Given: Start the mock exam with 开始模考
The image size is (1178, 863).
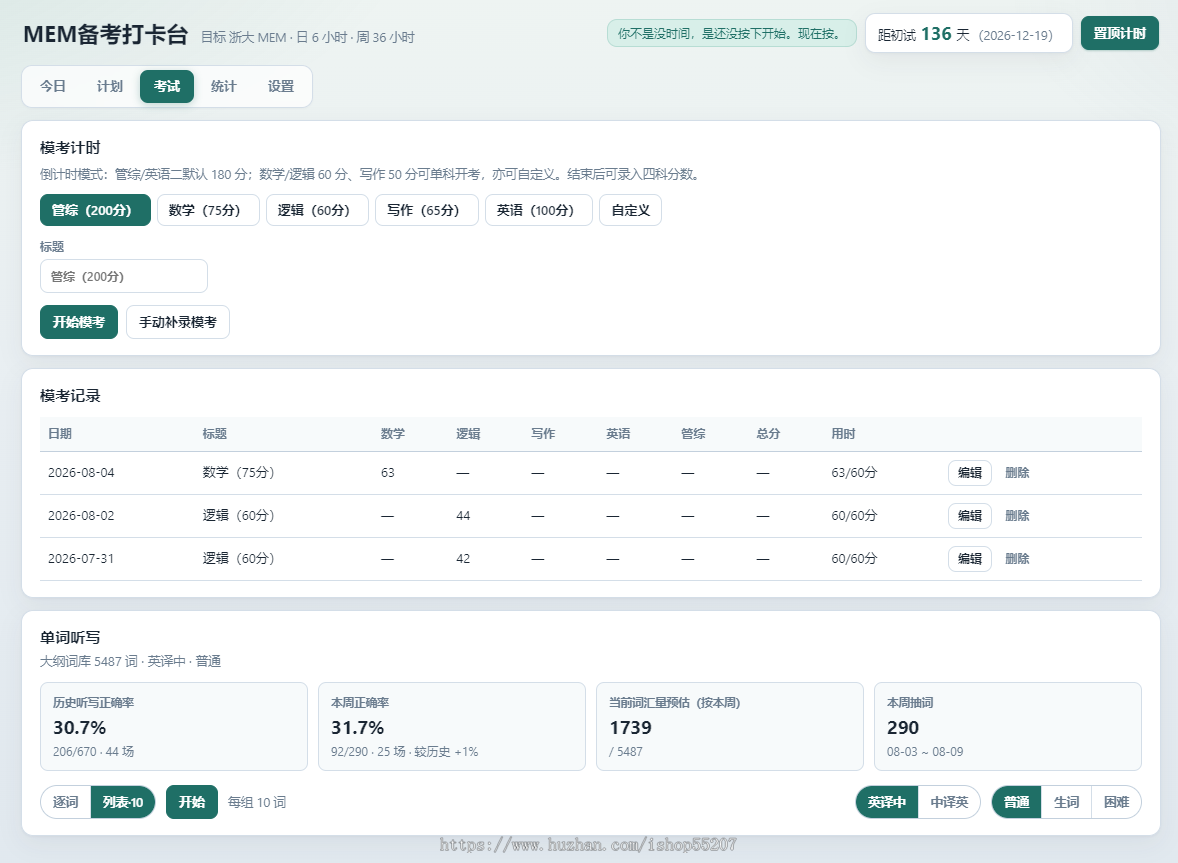Looking at the screenshot, I should (79, 322).
